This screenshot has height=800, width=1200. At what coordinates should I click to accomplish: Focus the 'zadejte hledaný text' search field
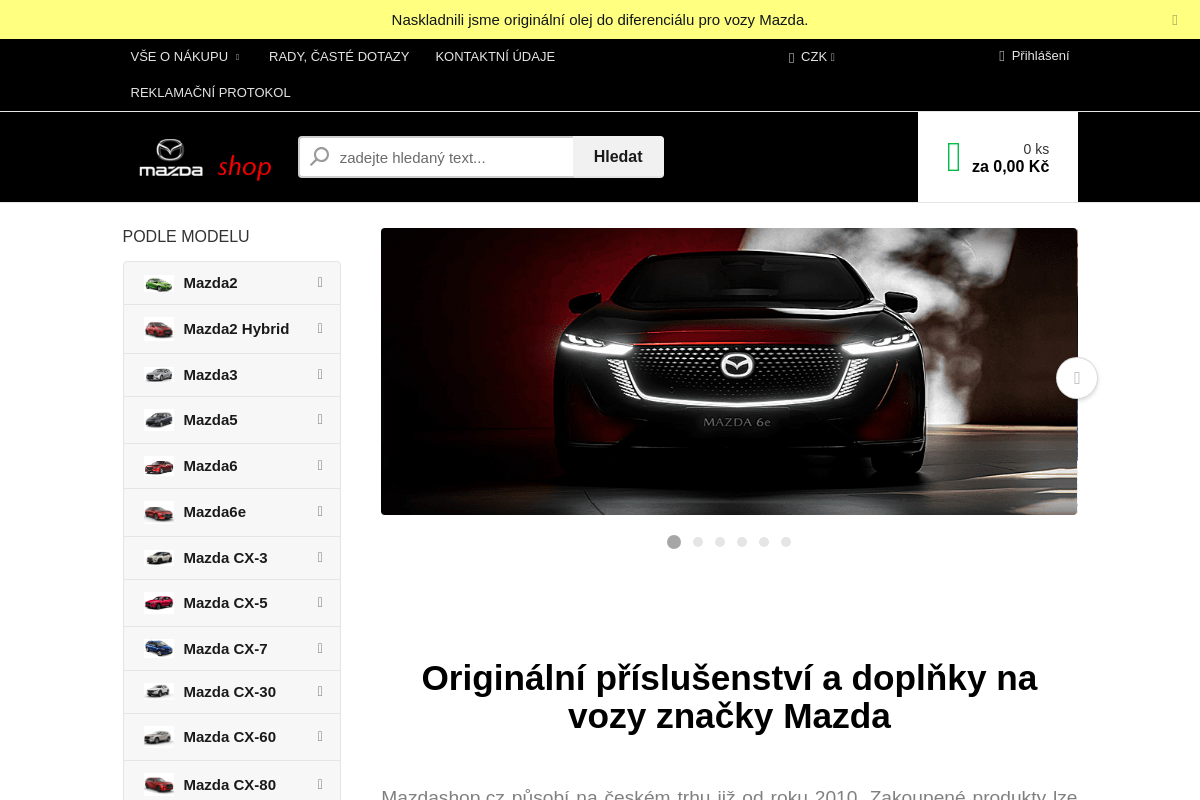tap(436, 157)
